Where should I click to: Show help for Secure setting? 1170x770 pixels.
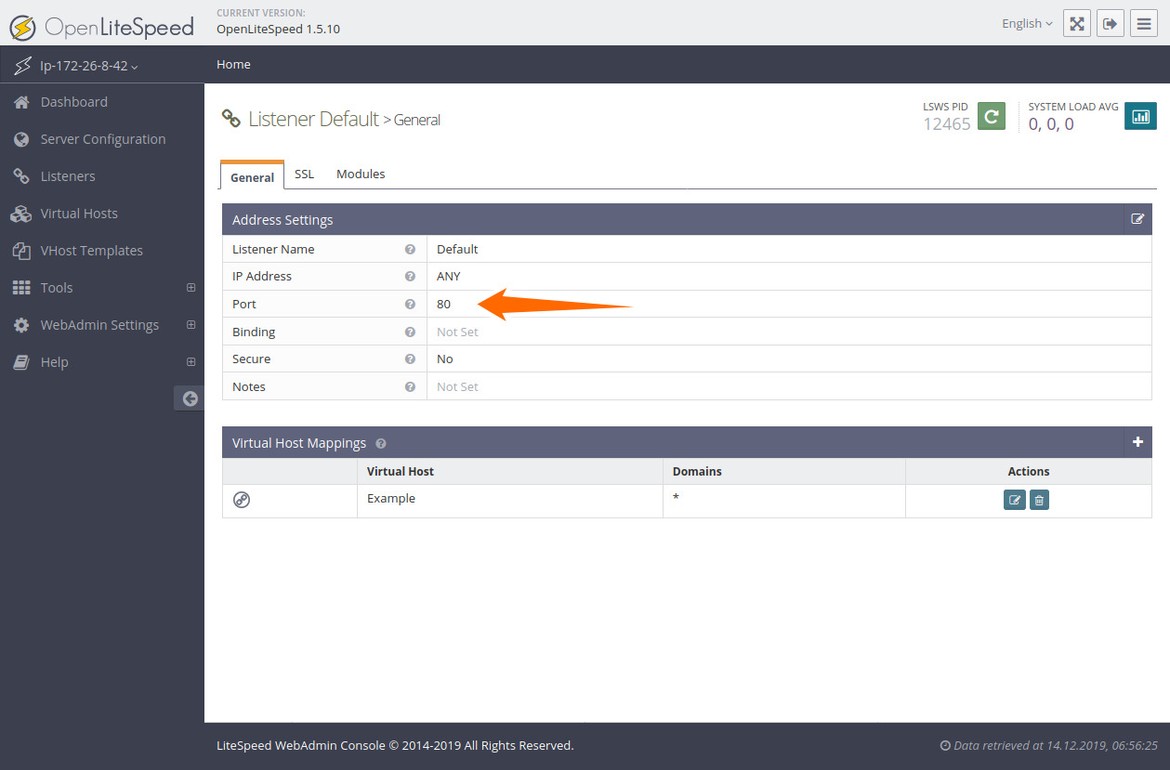click(410, 359)
